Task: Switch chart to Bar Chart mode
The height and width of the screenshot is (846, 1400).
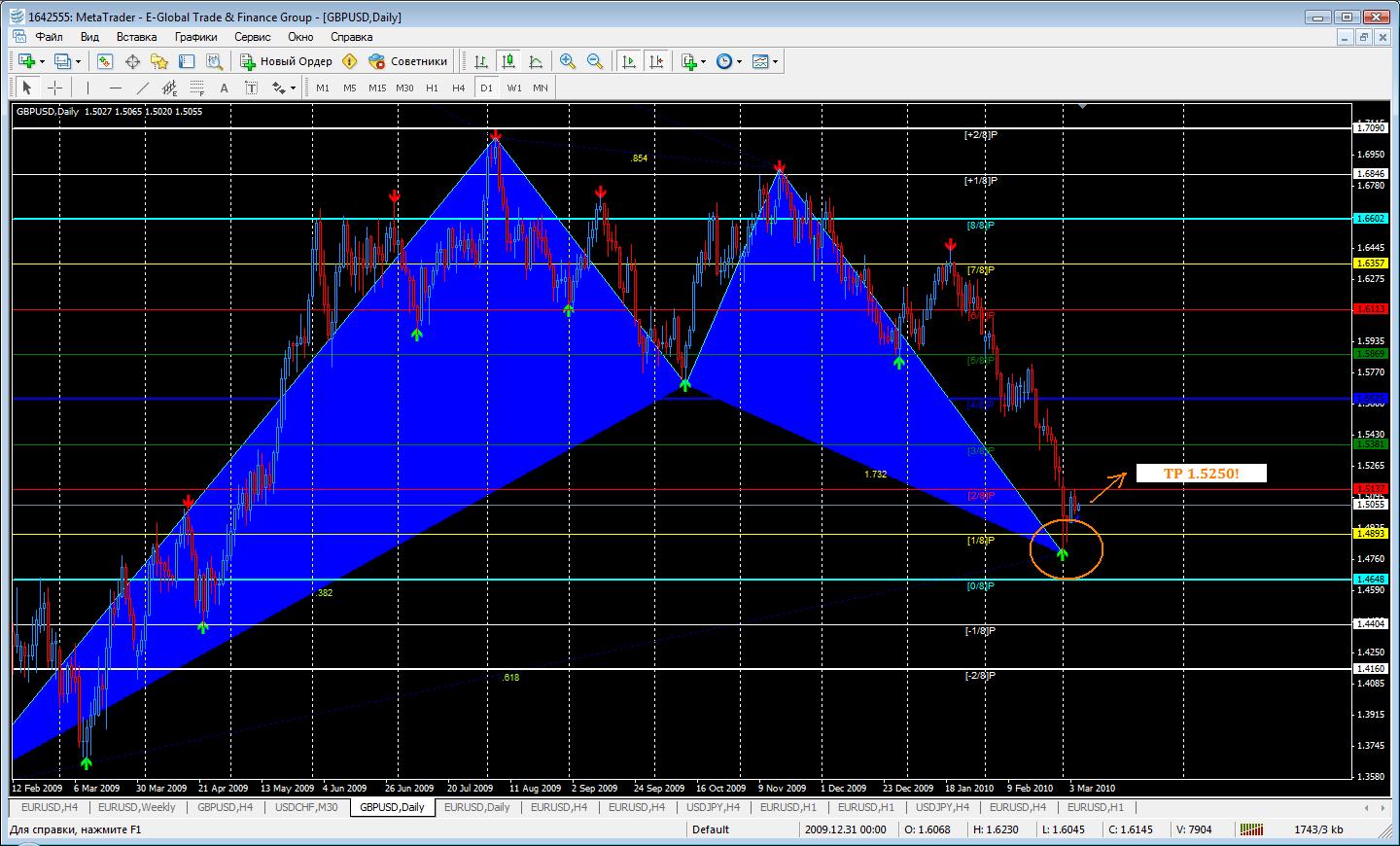Action: [x=480, y=61]
